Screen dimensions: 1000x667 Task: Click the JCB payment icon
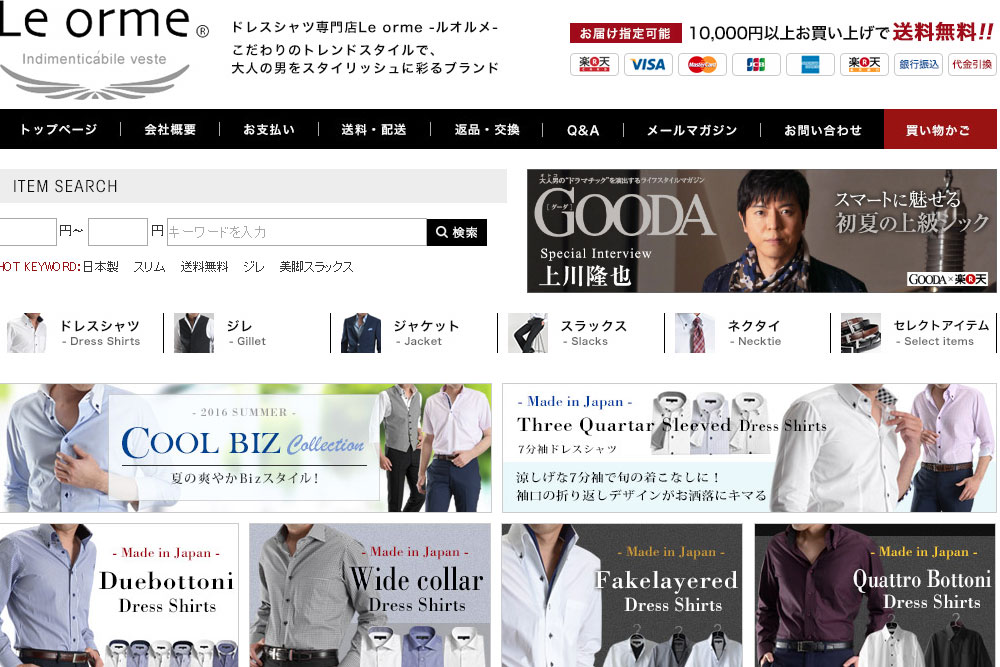756,64
